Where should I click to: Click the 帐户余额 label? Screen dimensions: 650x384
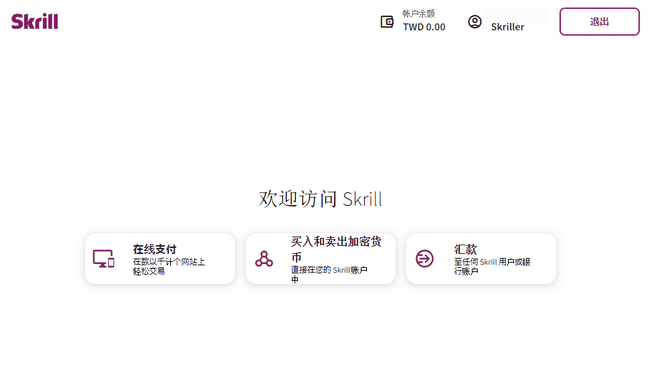[x=419, y=14]
